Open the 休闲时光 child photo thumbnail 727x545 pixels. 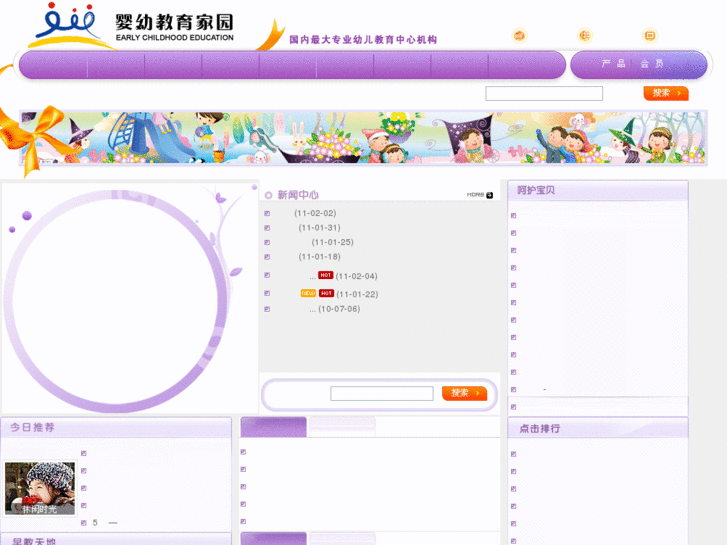click(39, 488)
